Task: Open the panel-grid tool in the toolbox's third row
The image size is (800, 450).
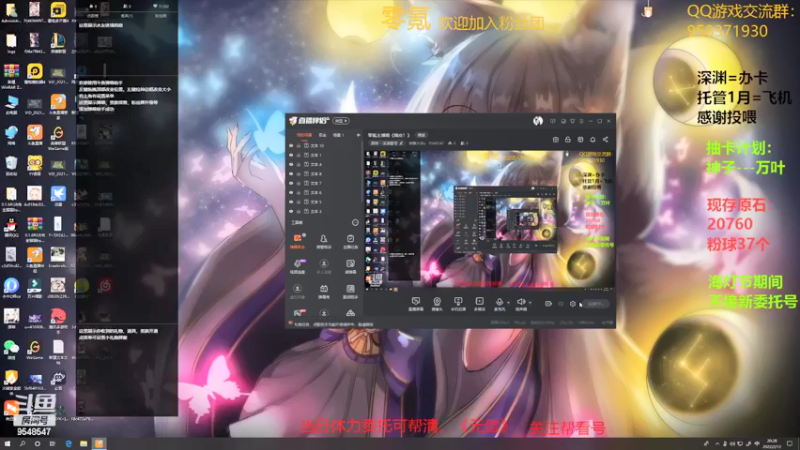Action: tap(350, 291)
